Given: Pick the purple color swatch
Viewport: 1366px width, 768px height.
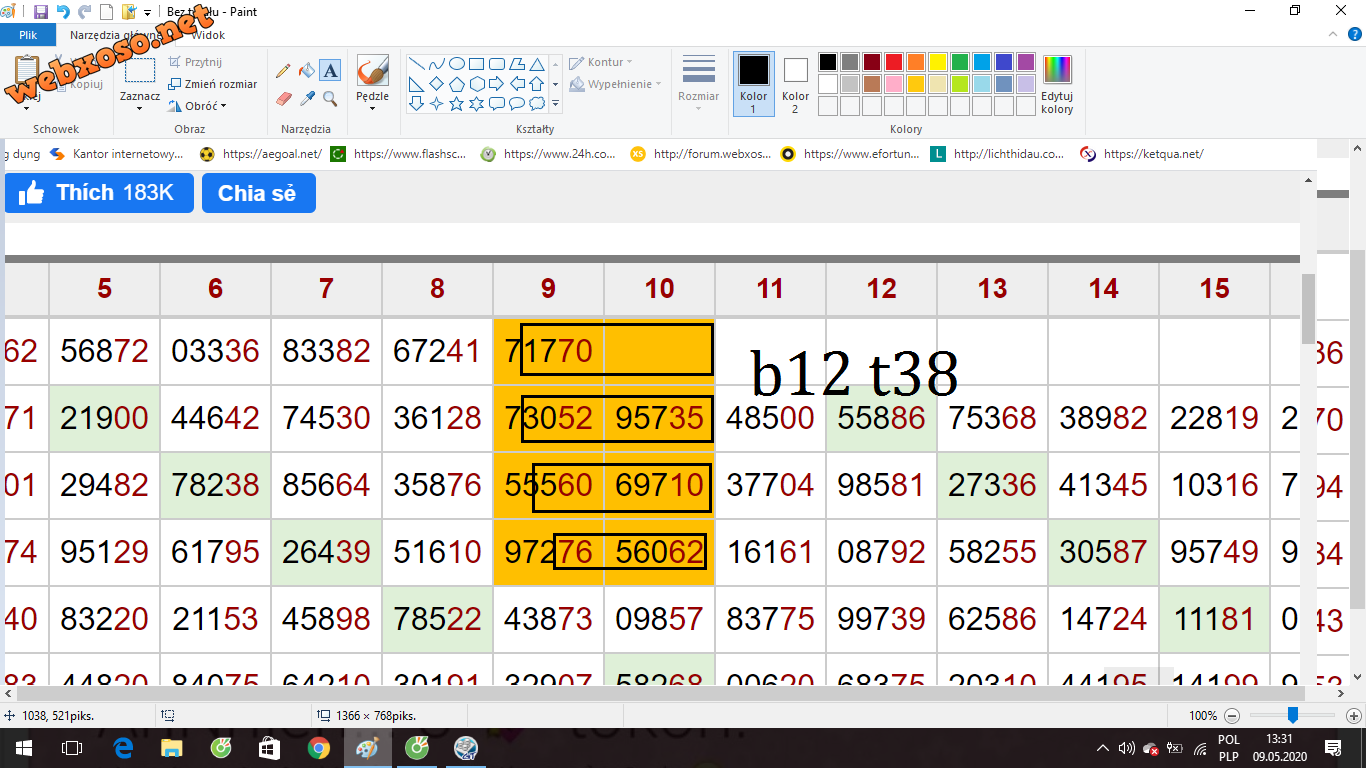Looking at the screenshot, I should point(1025,62).
